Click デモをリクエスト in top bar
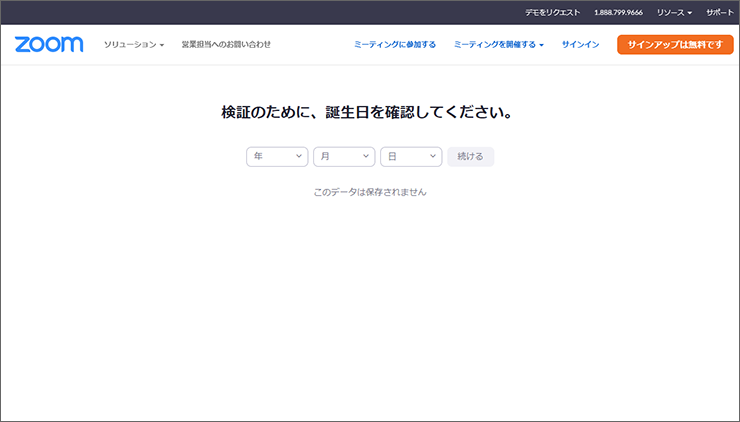The height and width of the screenshot is (422, 740). pos(553,12)
